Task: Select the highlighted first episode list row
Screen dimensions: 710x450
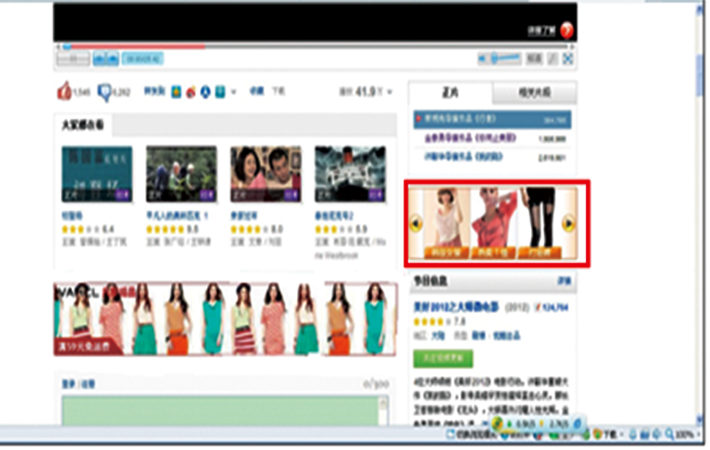Action: click(x=492, y=120)
